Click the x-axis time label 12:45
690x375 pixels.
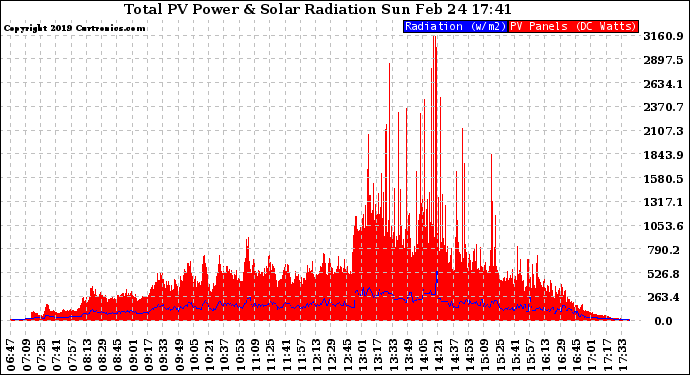click(347, 355)
